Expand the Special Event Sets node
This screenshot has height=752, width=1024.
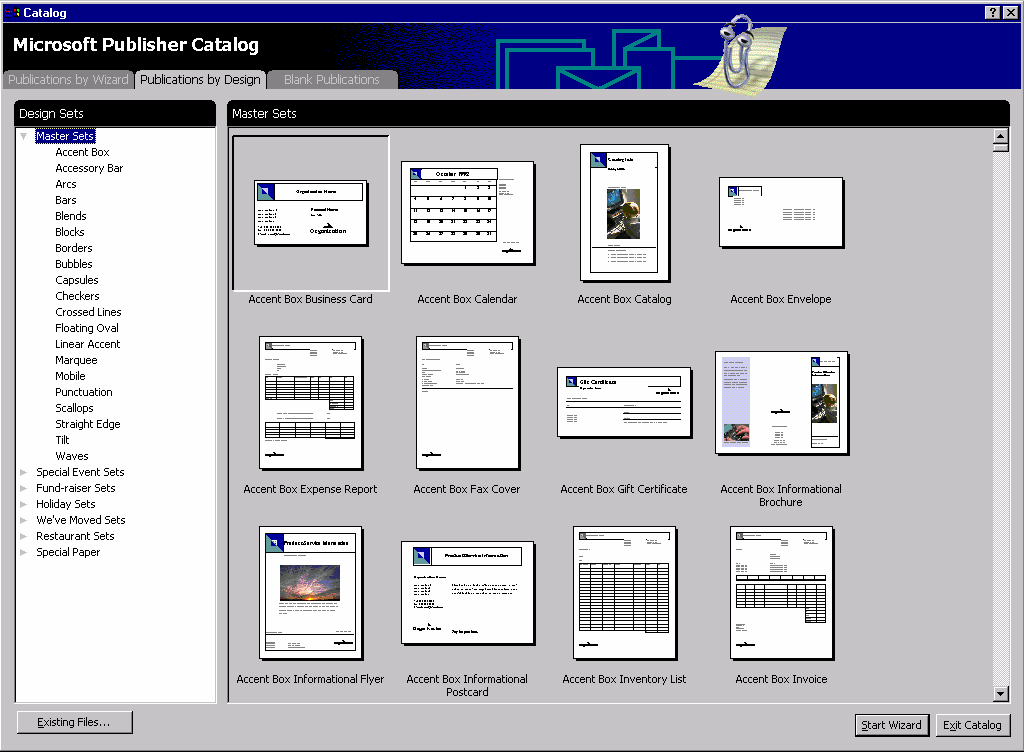(24, 472)
